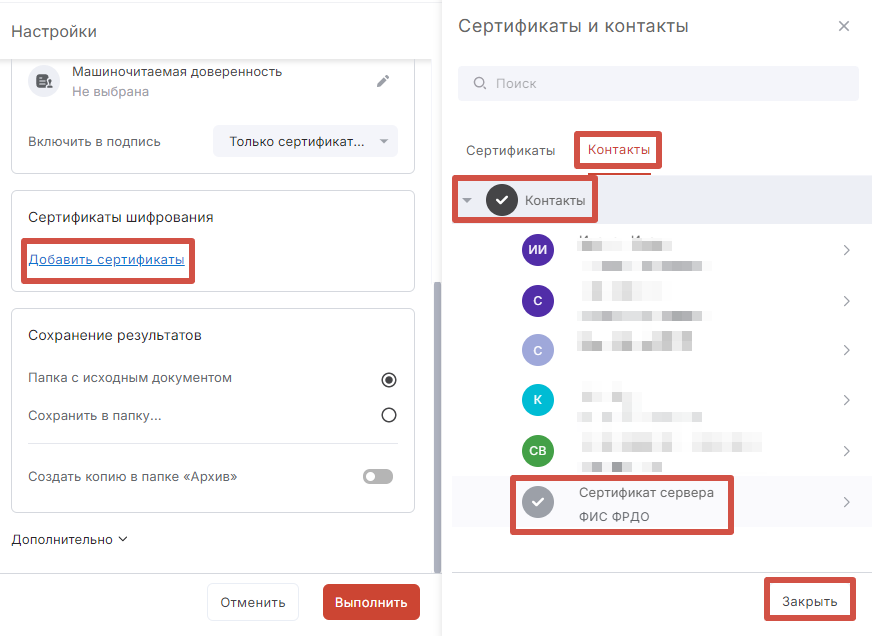The image size is (872, 636).
Task: Click the Сертификаты шифрования heading
Action: 121,217
